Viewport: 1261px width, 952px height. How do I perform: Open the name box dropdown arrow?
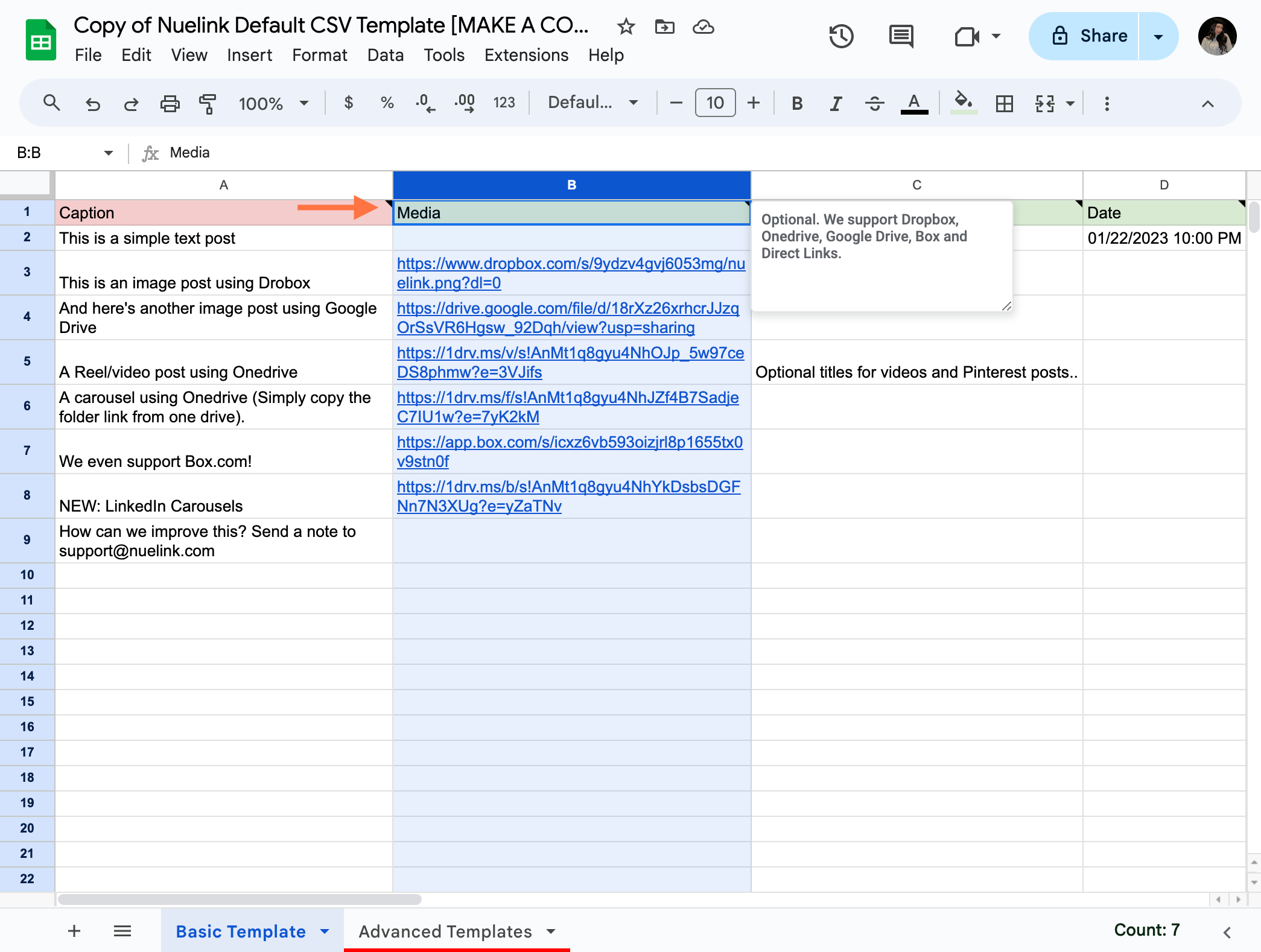click(108, 153)
